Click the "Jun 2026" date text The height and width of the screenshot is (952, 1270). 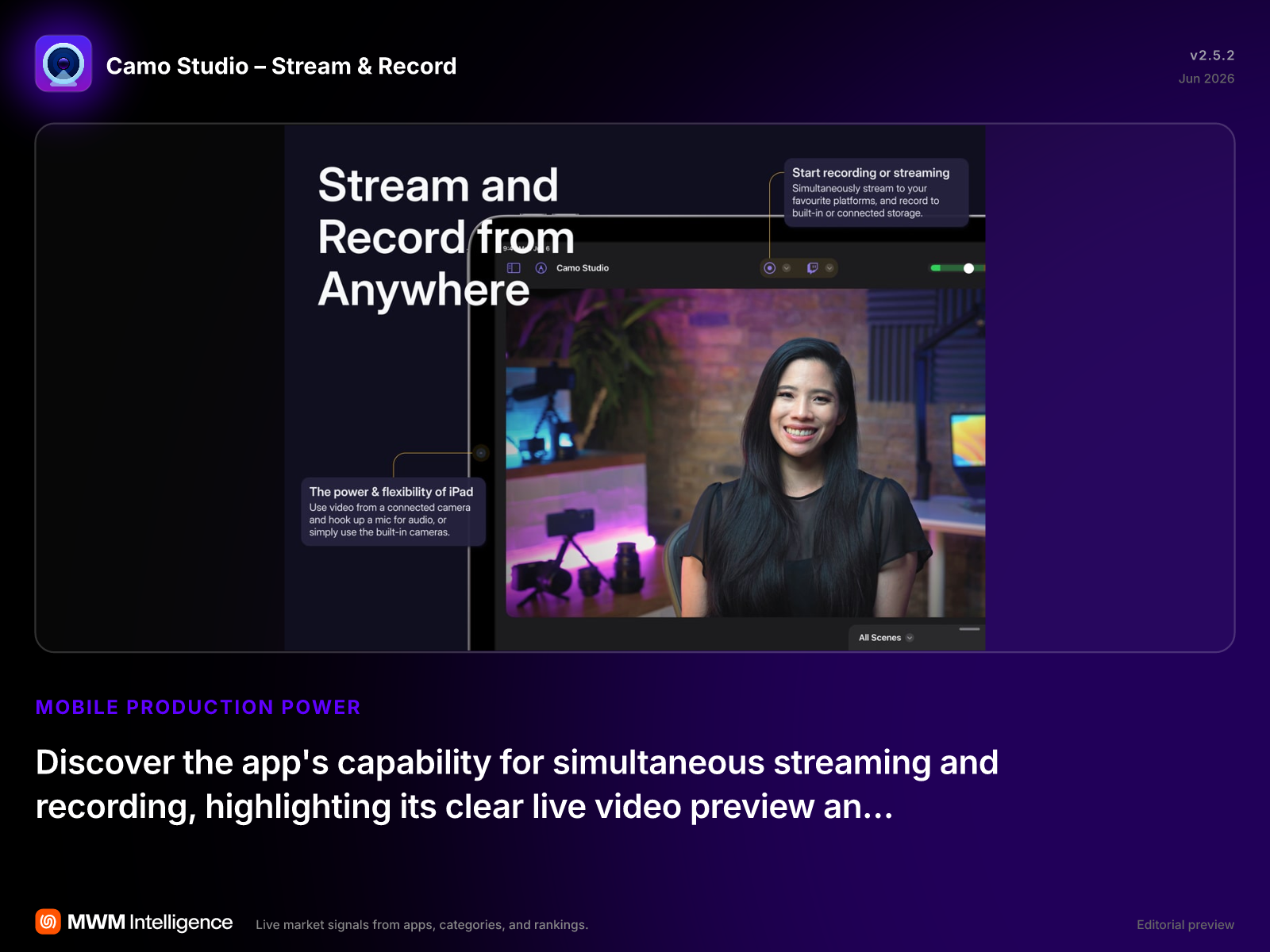[x=1206, y=79]
